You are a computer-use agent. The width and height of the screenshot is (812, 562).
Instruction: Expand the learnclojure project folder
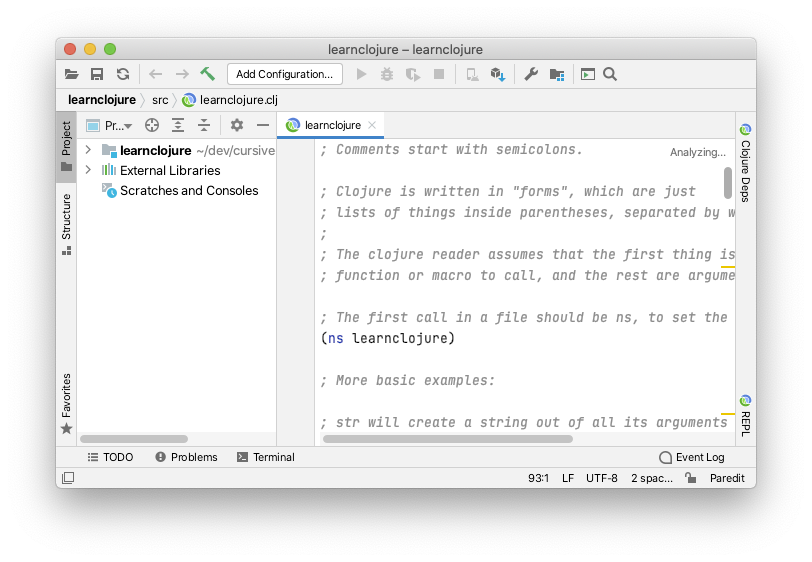click(x=88, y=150)
